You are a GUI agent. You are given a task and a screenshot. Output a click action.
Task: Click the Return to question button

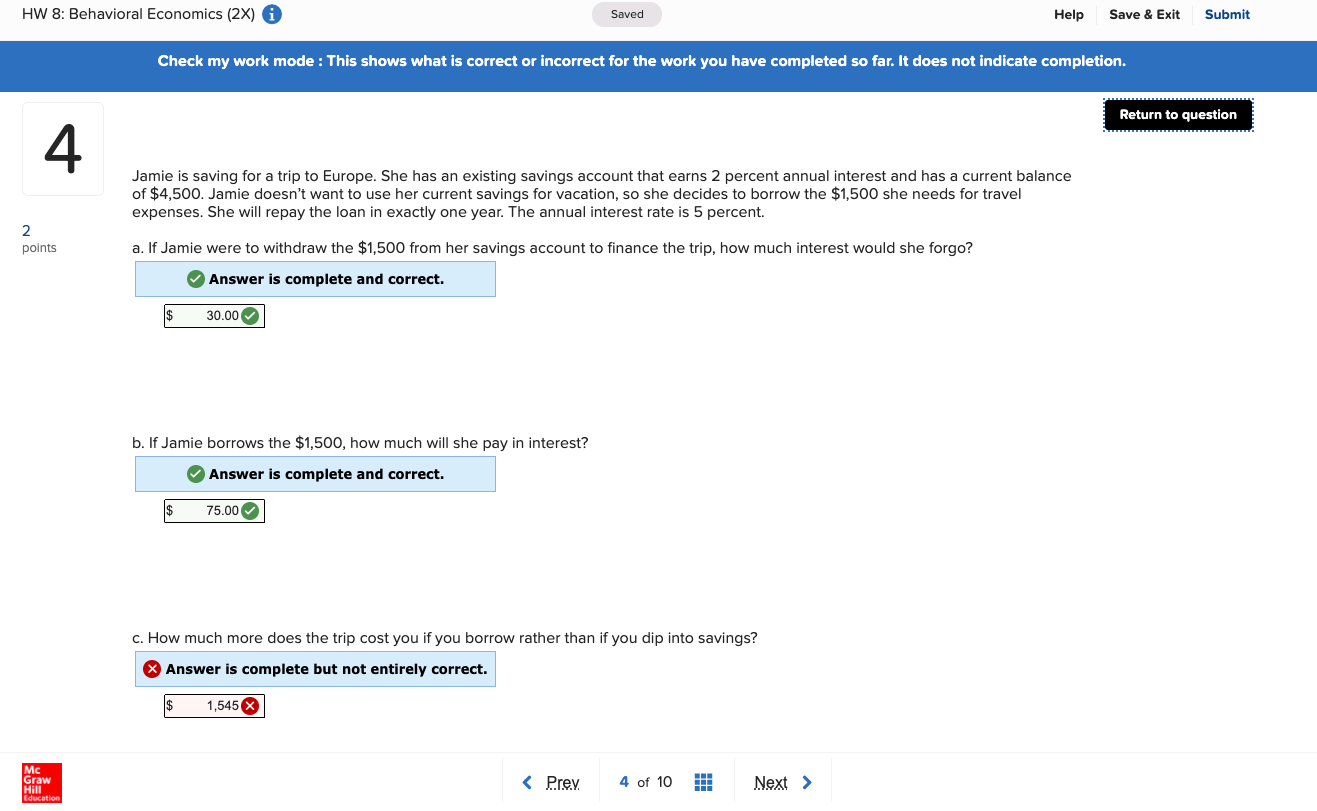(x=1178, y=114)
